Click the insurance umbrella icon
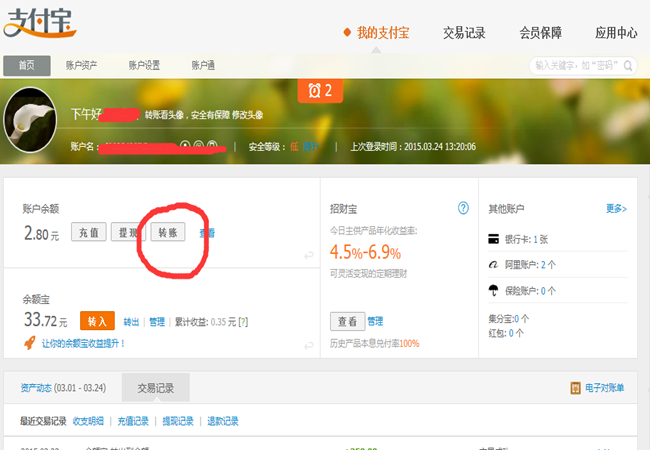 tap(493, 290)
